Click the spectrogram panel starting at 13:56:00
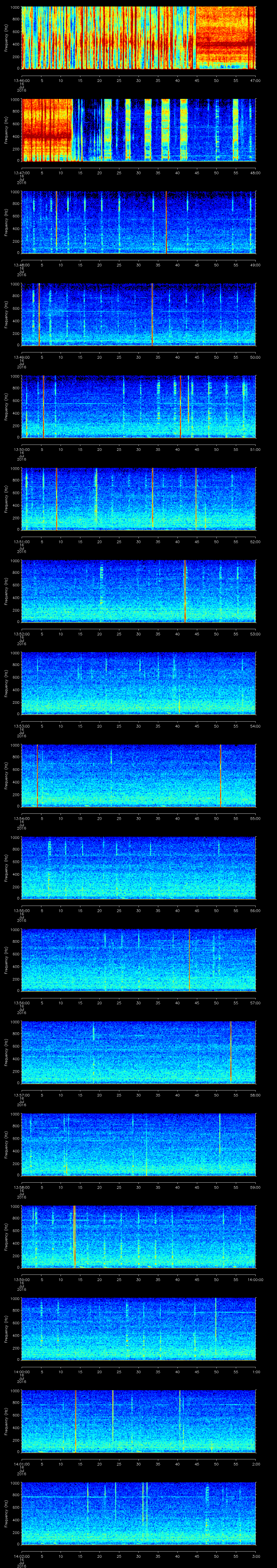Image resolution: width=277 pixels, height=1568 pixels. (x=139, y=960)
